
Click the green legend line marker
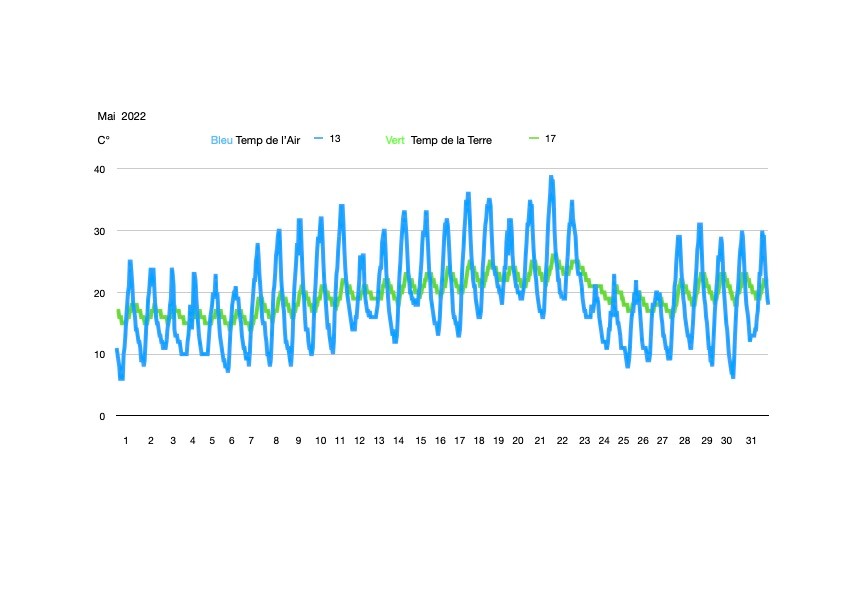tap(534, 139)
